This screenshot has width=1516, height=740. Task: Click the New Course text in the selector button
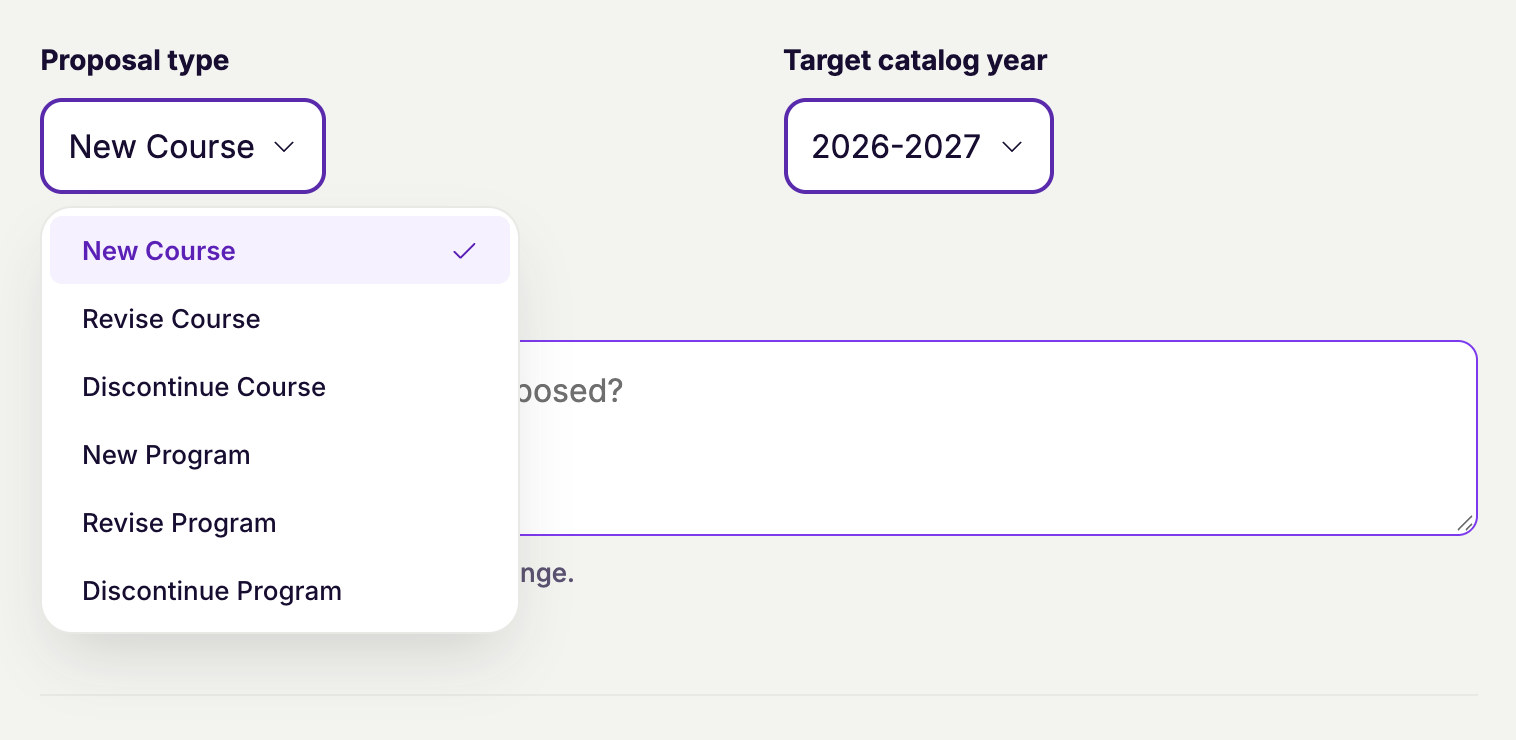pyautogui.click(x=162, y=147)
